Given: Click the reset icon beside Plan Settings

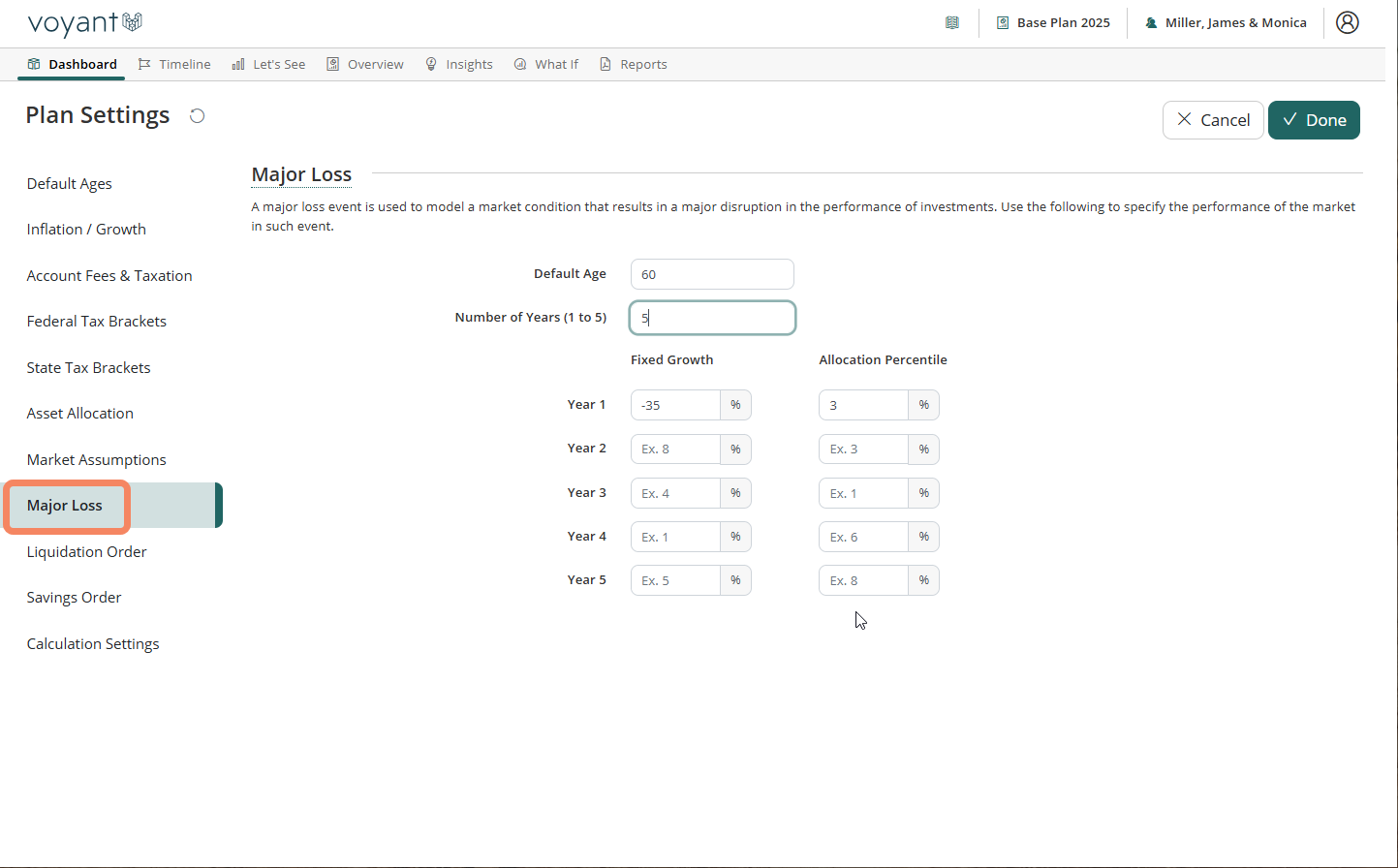Looking at the screenshot, I should click(197, 116).
